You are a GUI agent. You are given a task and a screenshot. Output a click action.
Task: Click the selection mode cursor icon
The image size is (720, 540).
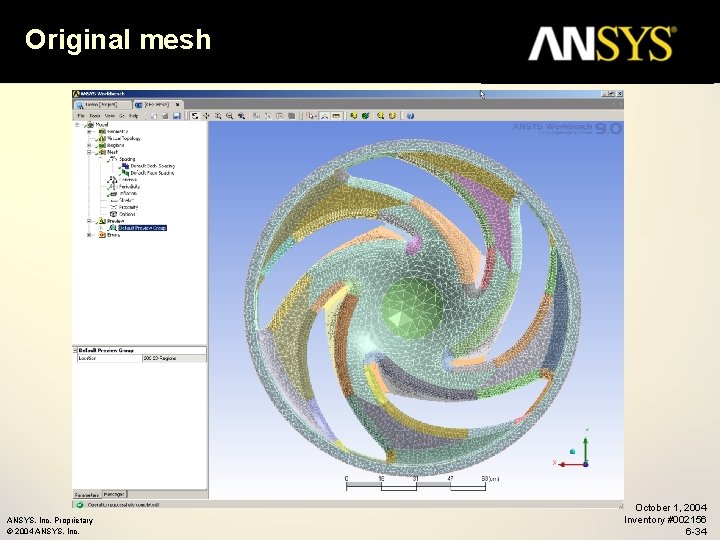(312, 116)
